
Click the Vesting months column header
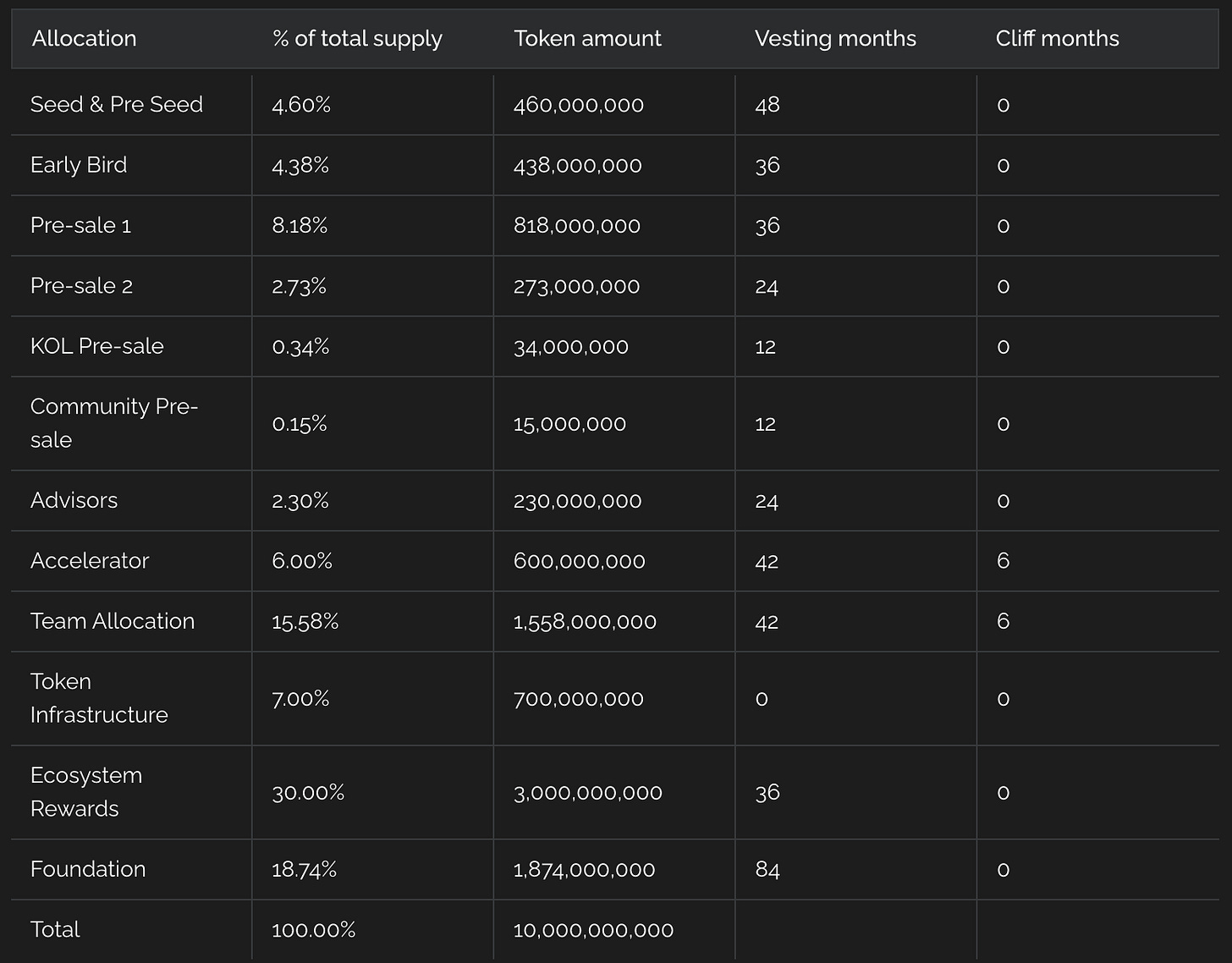[x=835, y=39]
